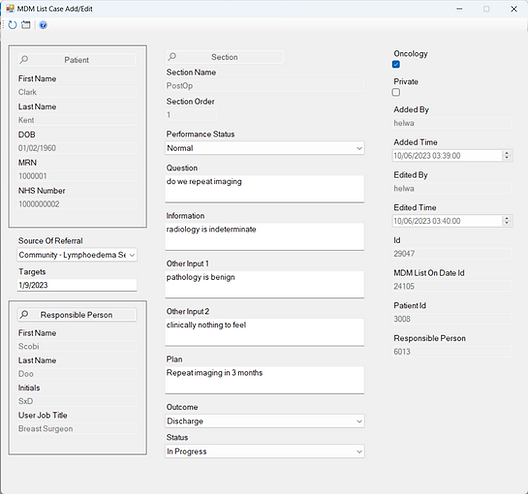Open the Status dropdown showing In Progress
Screen dimensions: 528x494
coord(265,452)
